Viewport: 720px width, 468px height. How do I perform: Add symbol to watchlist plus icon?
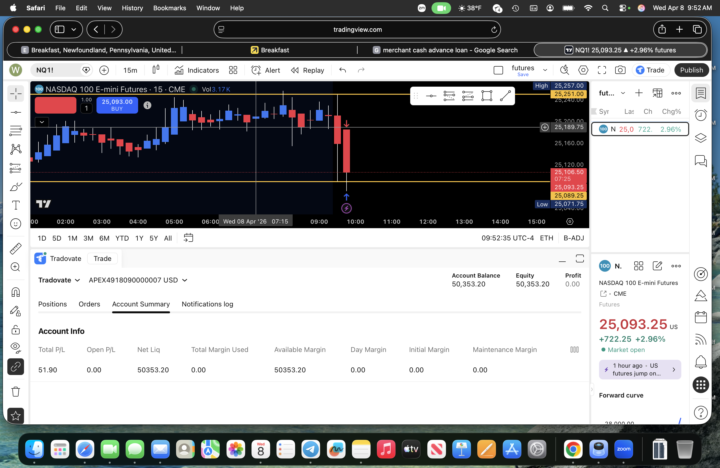pyautogui.click(x=639, y=93)
